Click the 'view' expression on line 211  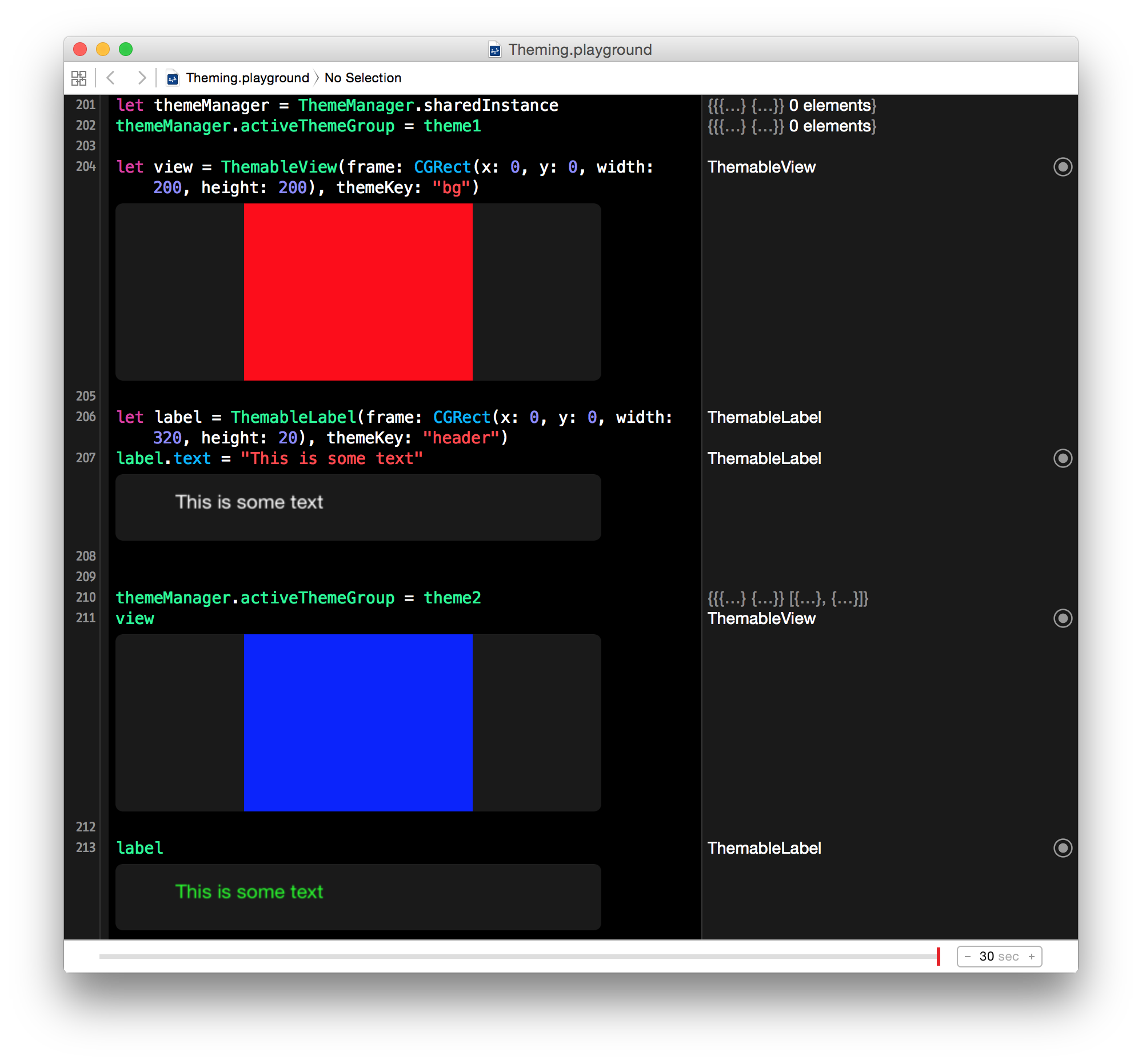pos(135,619)
